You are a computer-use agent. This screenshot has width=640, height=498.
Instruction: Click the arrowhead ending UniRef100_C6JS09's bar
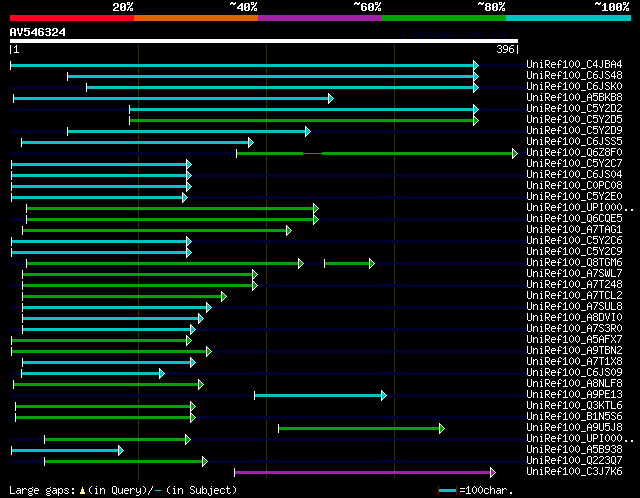point(162,374)
